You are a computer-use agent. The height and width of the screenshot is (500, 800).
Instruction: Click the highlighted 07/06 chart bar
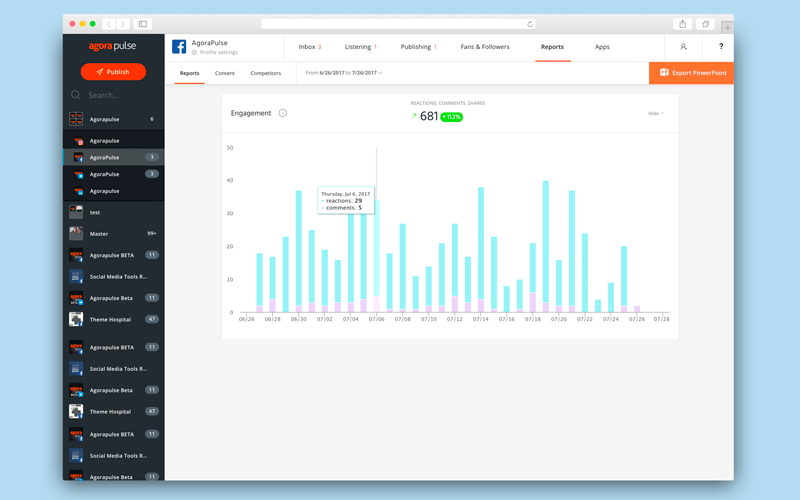click(377, 256)
